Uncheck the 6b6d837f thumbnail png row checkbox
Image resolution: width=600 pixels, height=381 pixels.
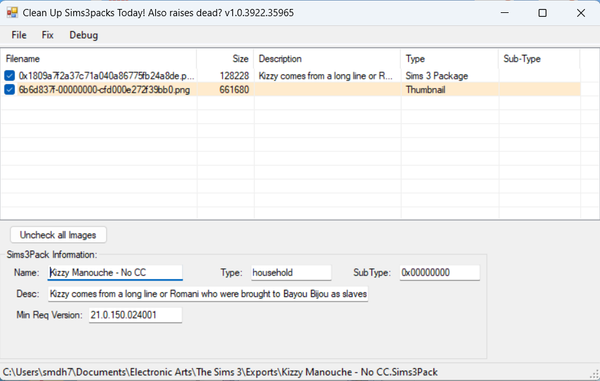coord(10,90)
